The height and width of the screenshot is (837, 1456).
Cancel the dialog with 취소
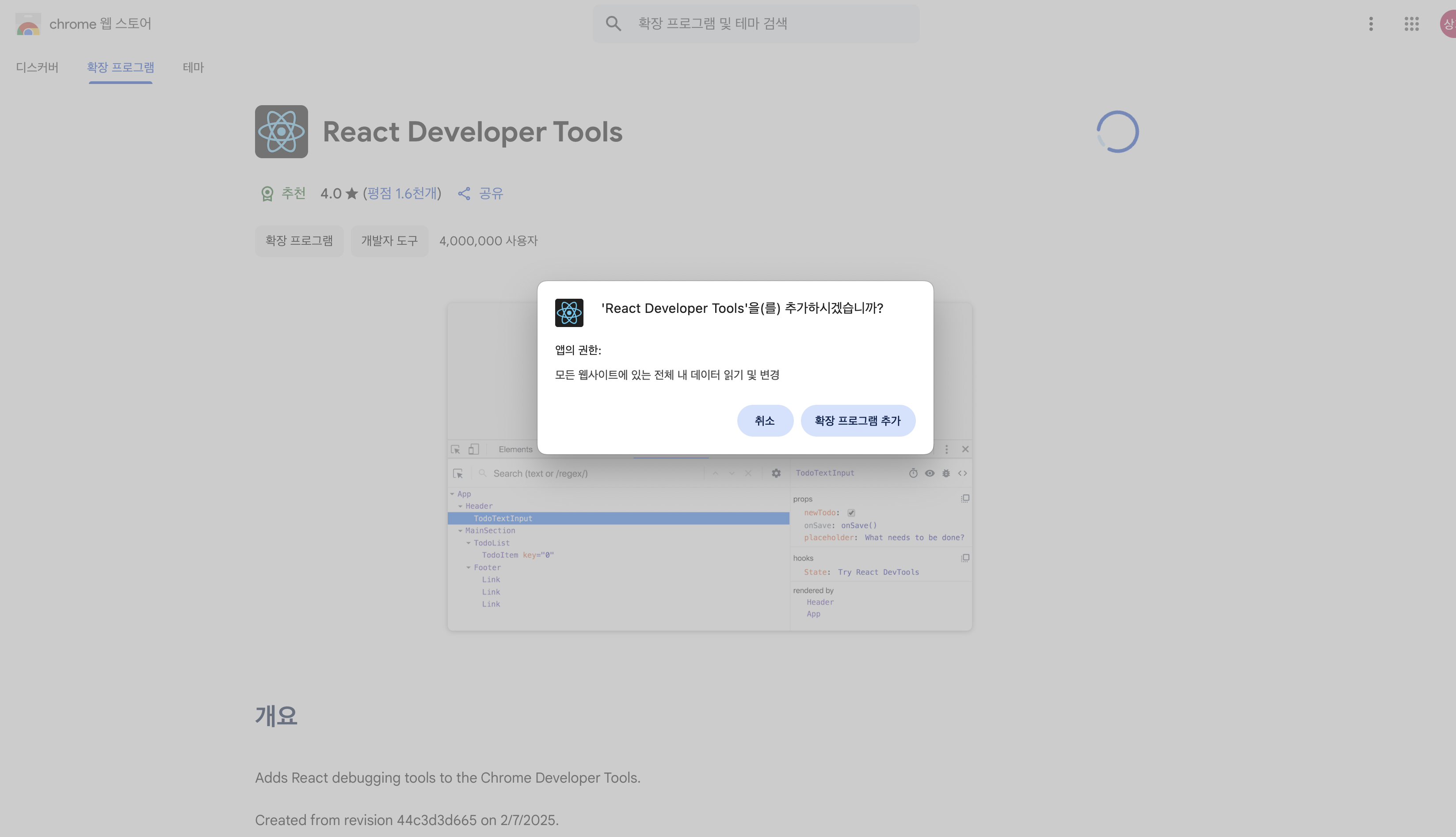tap(765, 421)
